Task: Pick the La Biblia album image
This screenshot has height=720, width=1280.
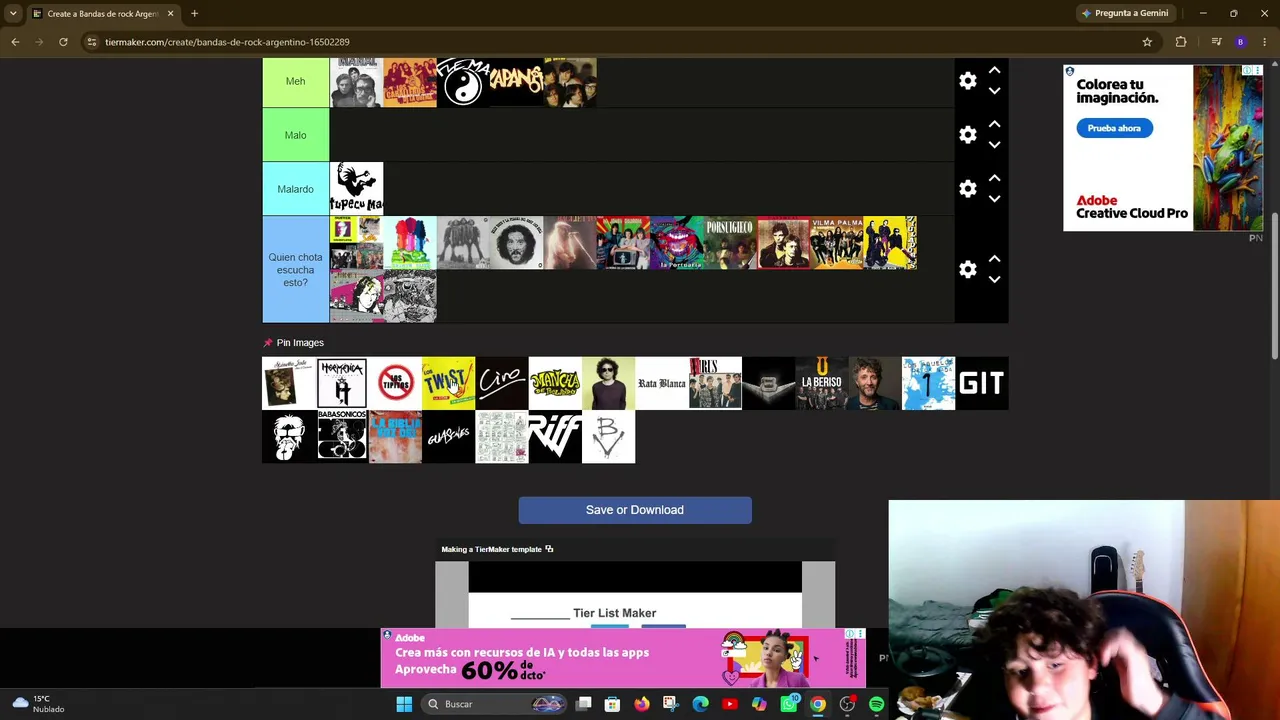Action: 395,437
